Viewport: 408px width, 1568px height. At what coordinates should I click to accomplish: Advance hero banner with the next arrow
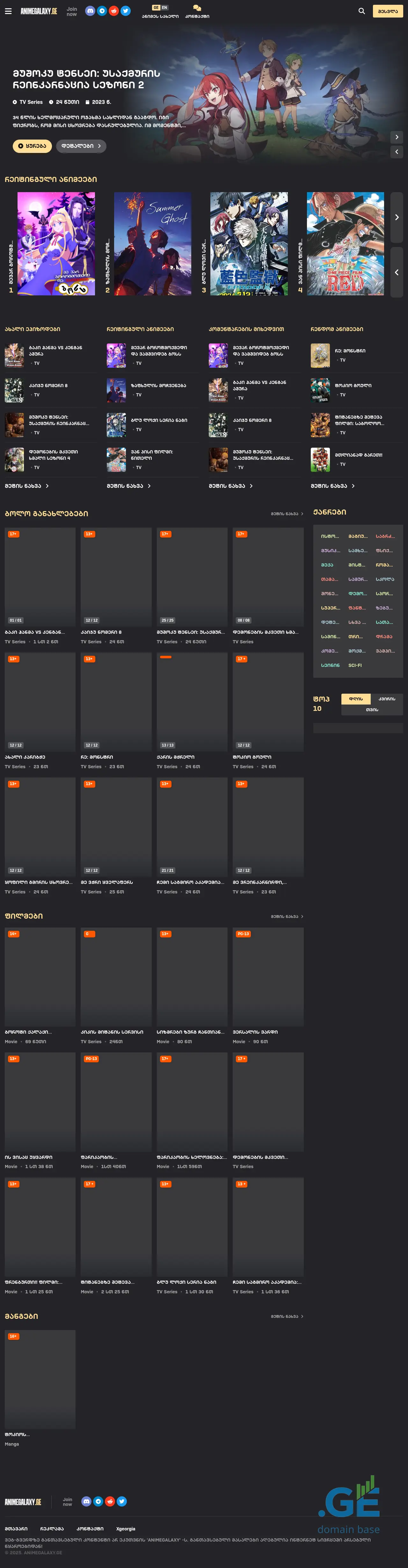tap(397, 137)
